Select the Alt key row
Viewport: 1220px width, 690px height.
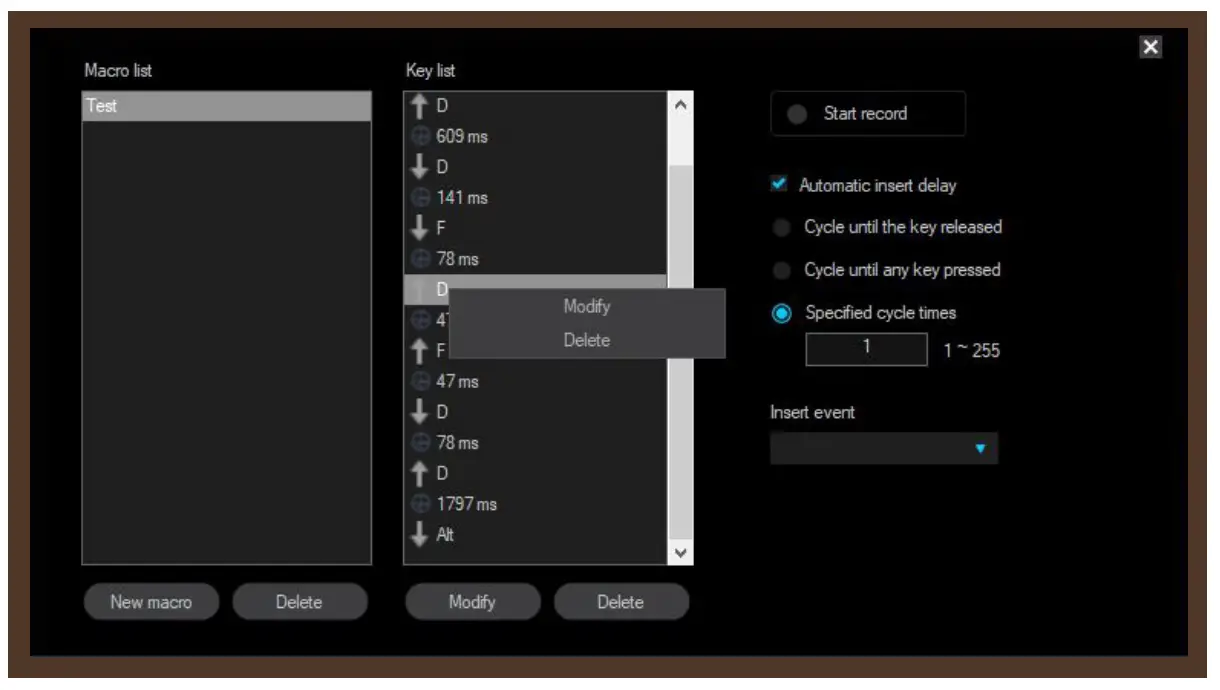click(536, 535)
